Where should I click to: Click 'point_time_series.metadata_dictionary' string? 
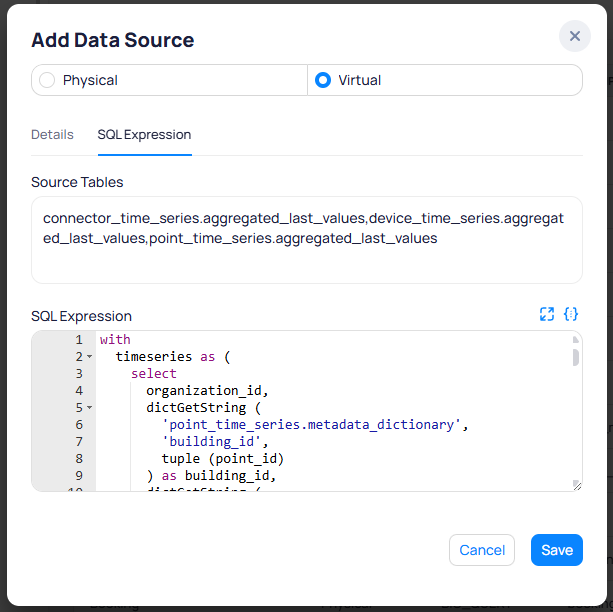(x=312, y=425)
